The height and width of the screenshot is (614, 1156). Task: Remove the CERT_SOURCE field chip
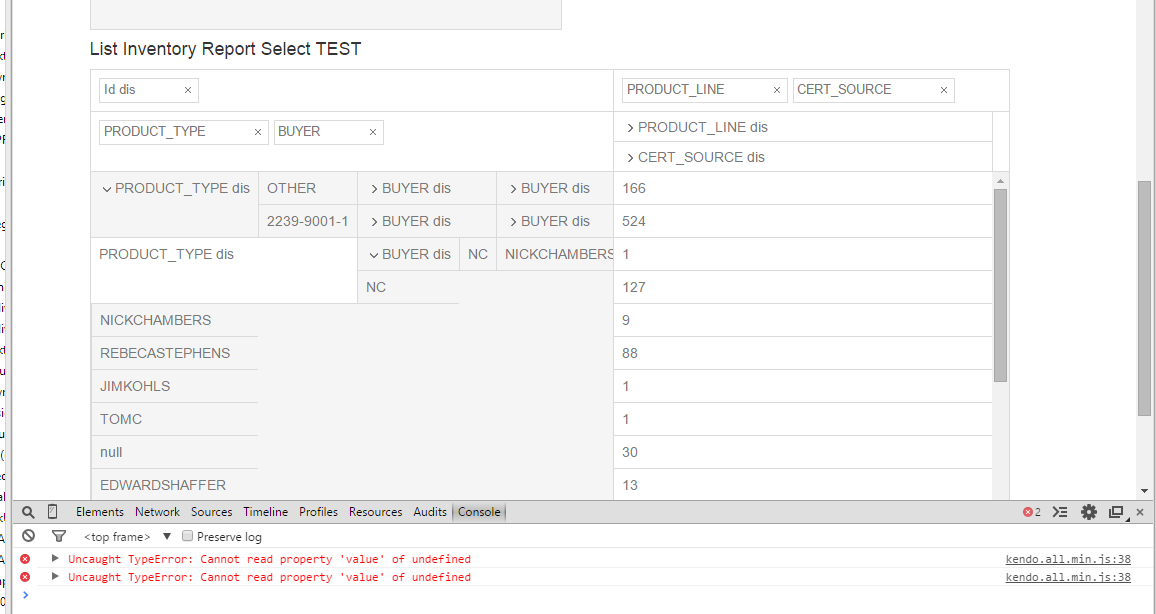coord(944,90)
